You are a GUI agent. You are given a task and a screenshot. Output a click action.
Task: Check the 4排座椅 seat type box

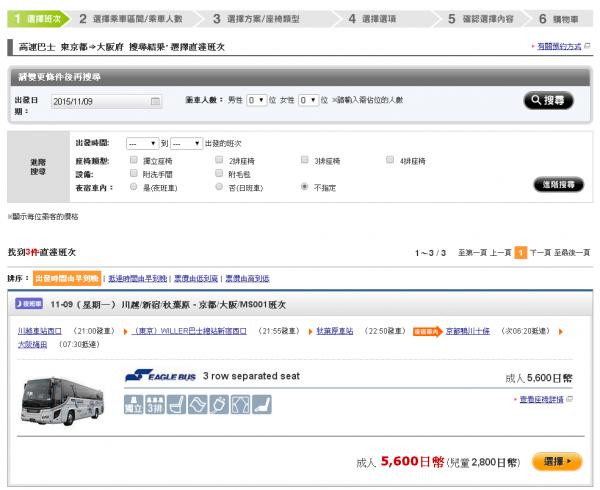coord(390,160)
